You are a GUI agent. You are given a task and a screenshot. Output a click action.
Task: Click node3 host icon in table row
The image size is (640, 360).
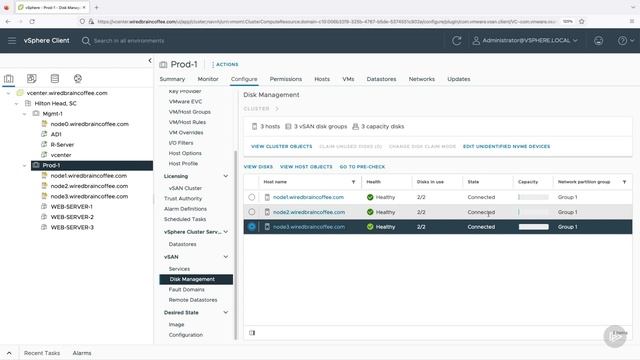[267, 227]
